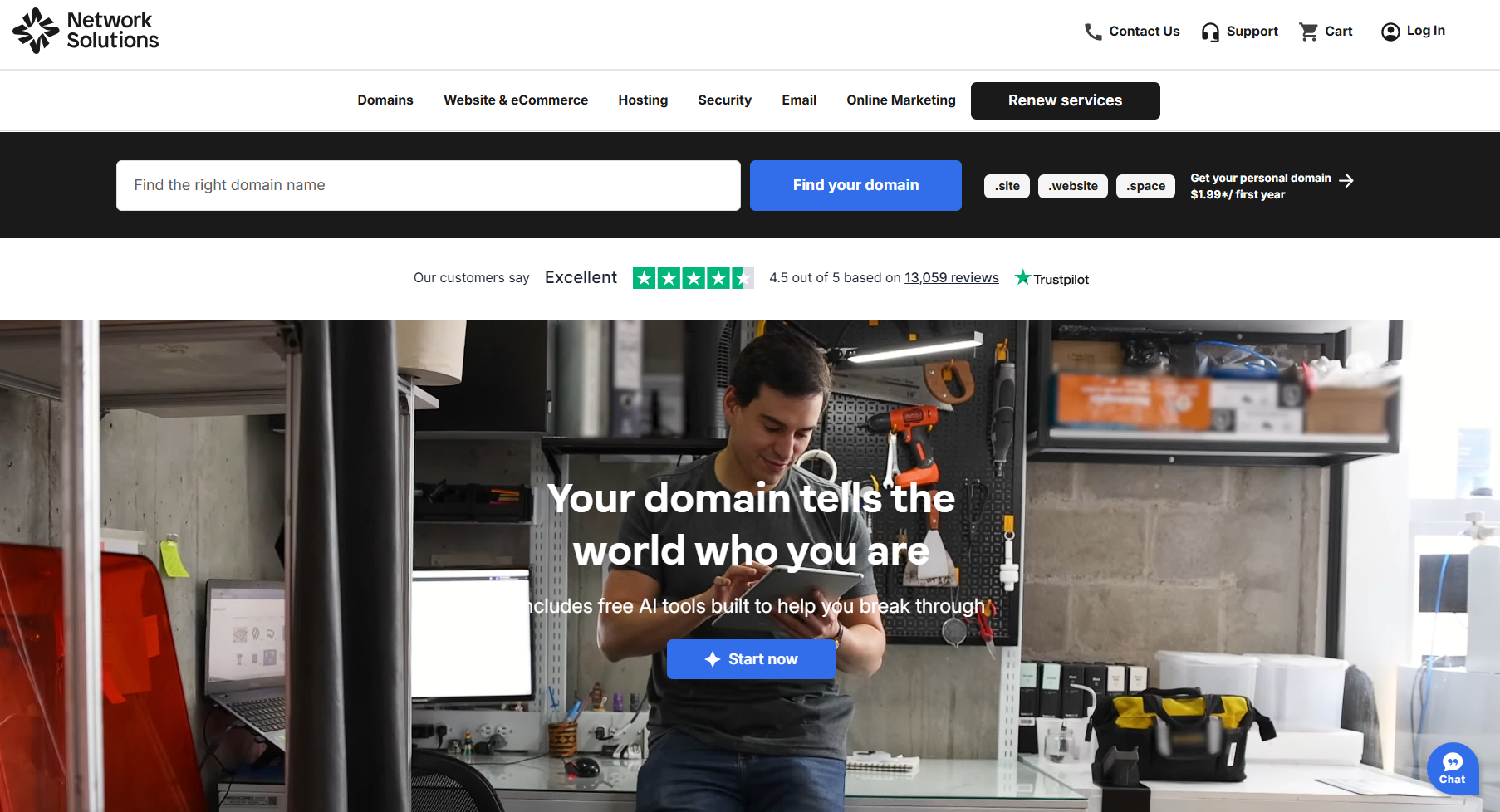Click the Support headset icon

coord(1210,32)
